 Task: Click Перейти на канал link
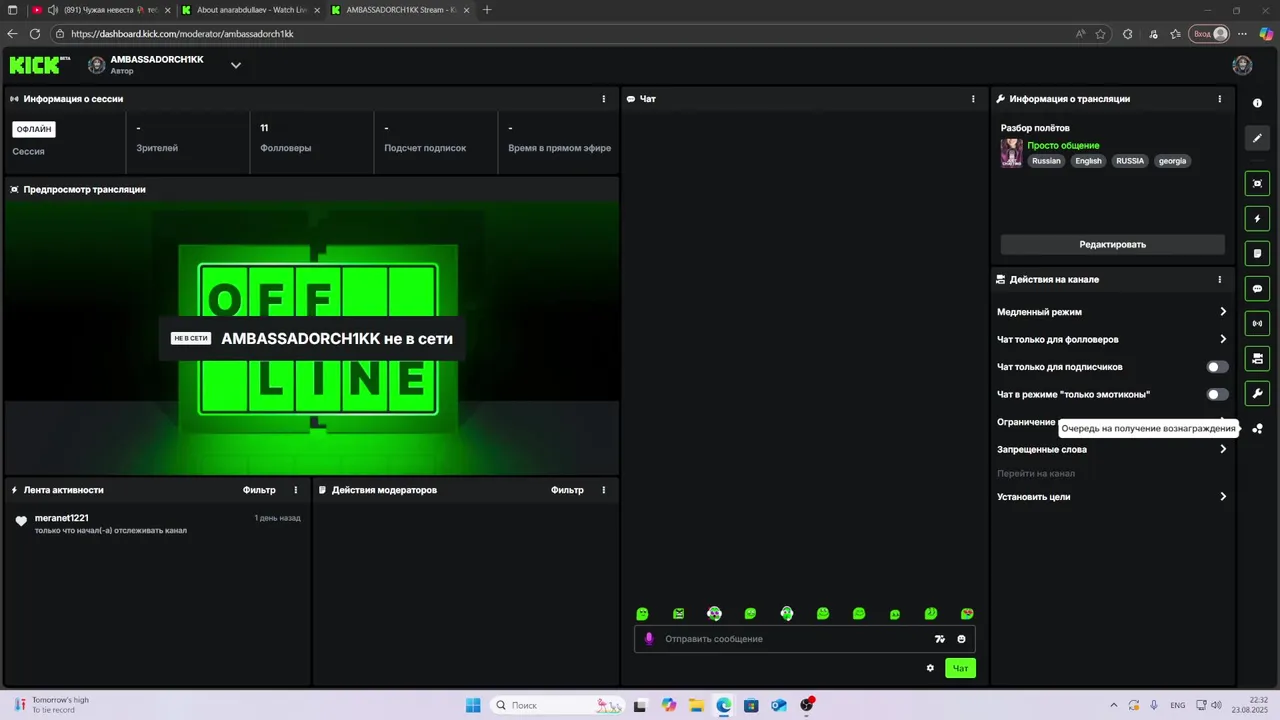tap(1036, 473)
